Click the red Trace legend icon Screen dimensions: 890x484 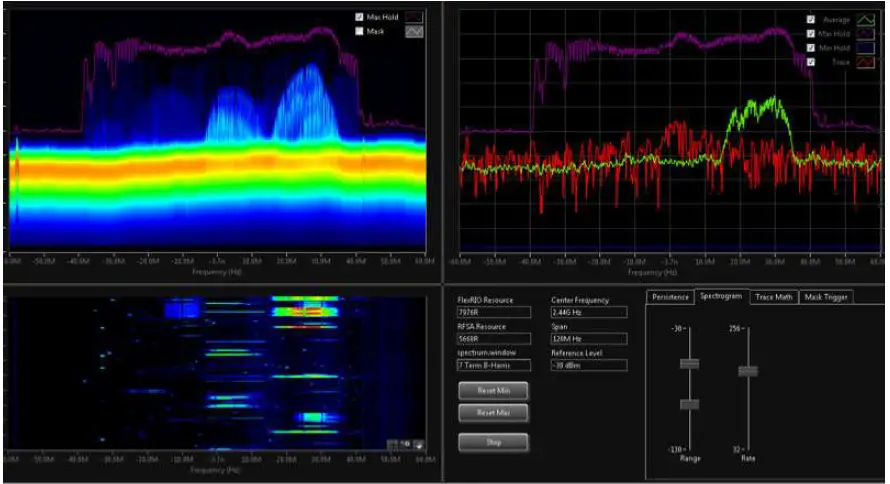point(867,62)
